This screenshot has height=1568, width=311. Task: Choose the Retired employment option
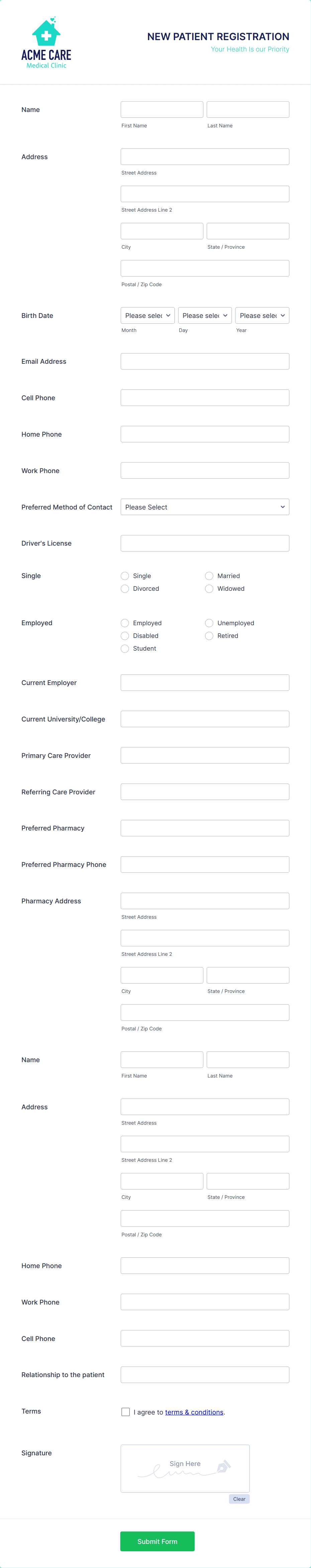209,636
